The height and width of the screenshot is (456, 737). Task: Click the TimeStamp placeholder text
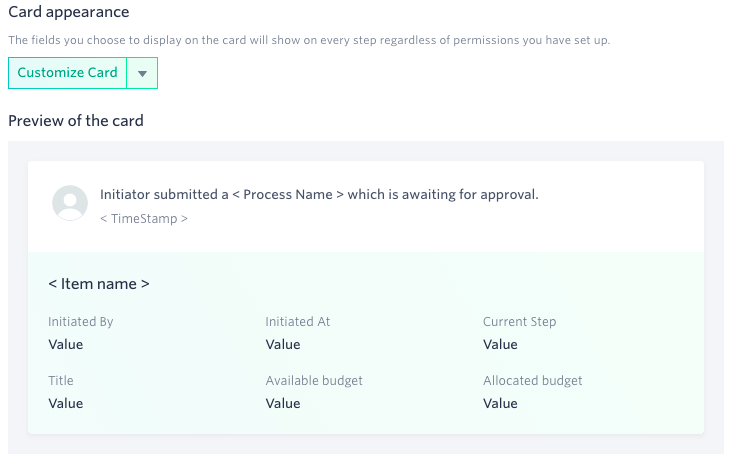point(144,219)
